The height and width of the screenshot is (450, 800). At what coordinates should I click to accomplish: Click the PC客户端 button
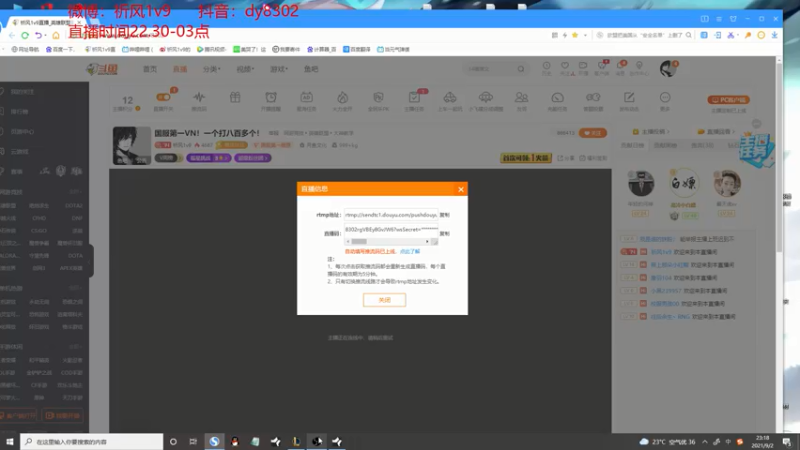(x=728, y=100)
